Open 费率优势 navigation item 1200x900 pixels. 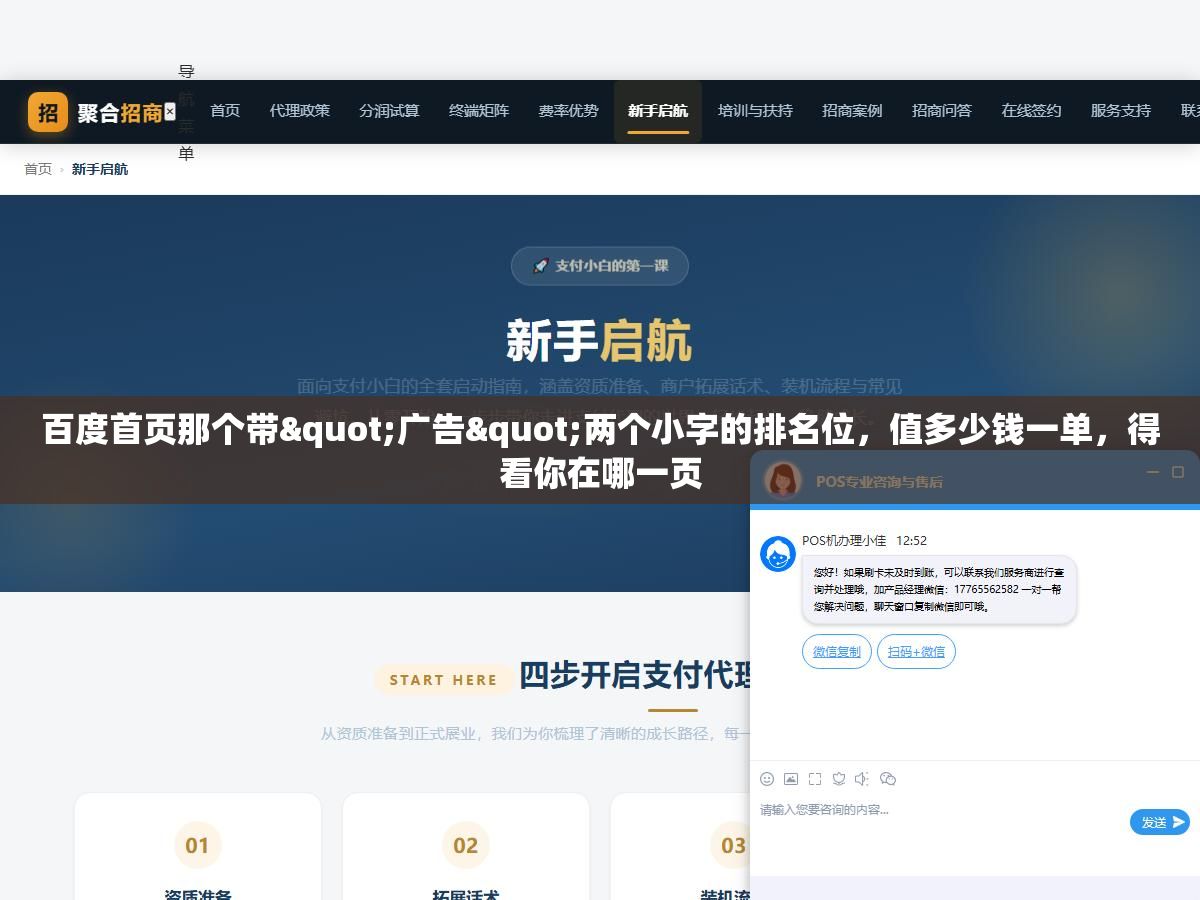click(568, 111)
